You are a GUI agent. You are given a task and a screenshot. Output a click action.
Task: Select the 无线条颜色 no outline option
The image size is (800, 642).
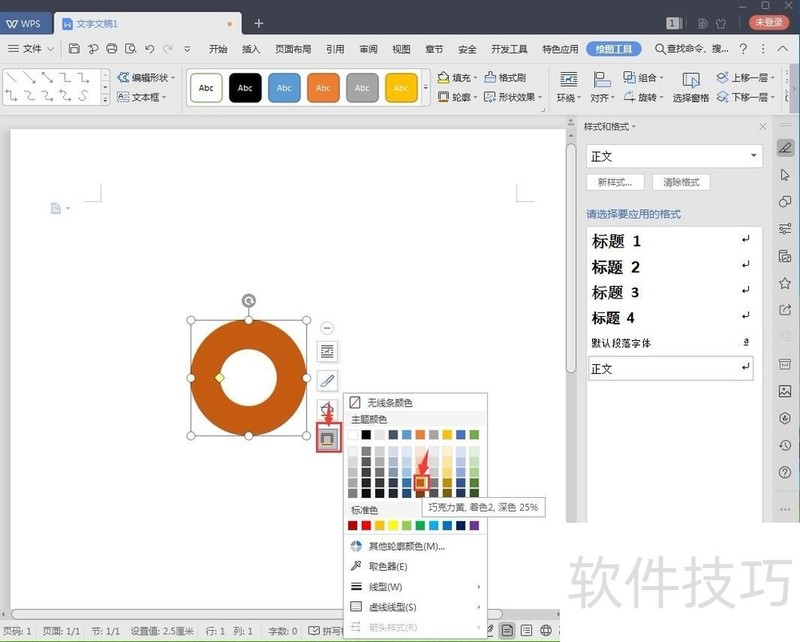click(390, 403)
